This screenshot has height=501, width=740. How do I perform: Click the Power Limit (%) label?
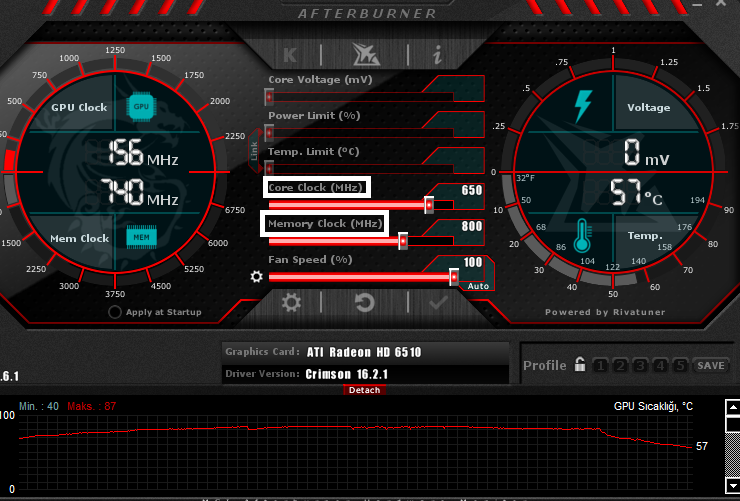[314, 116]
